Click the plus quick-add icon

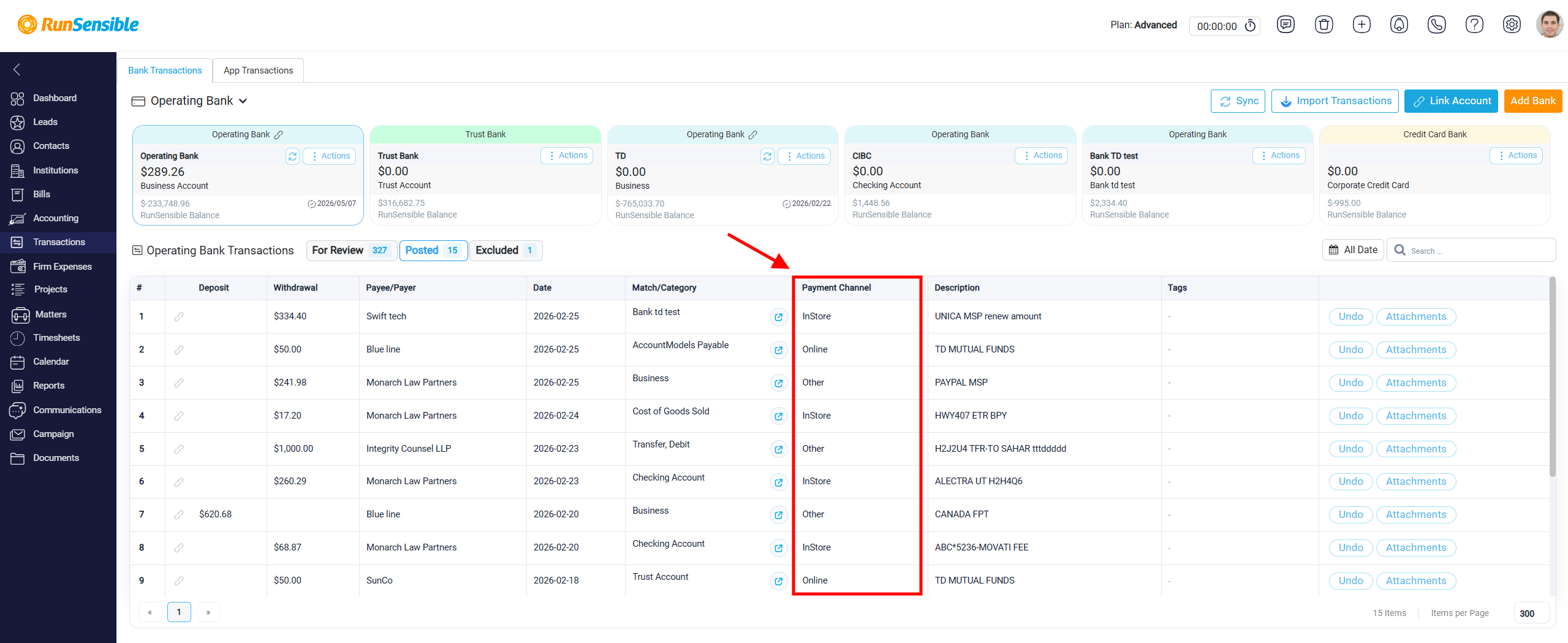pos(1362,25)
